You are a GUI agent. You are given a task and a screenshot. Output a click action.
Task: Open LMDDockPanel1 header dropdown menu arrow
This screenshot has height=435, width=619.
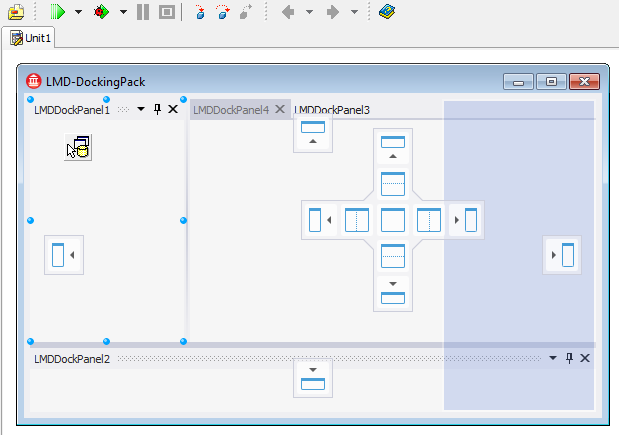(x=141, y=109)
